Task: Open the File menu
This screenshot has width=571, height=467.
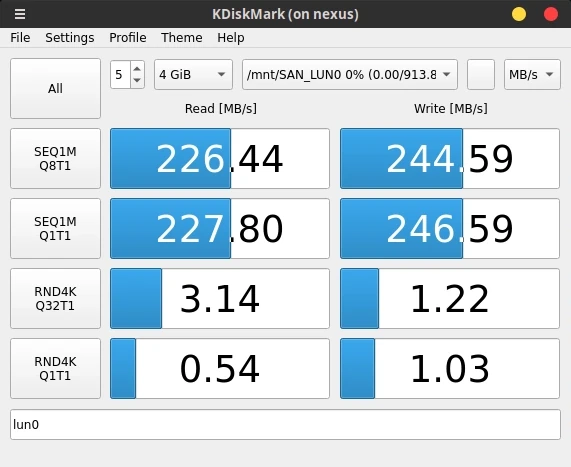Action: [x=20, y=38]
